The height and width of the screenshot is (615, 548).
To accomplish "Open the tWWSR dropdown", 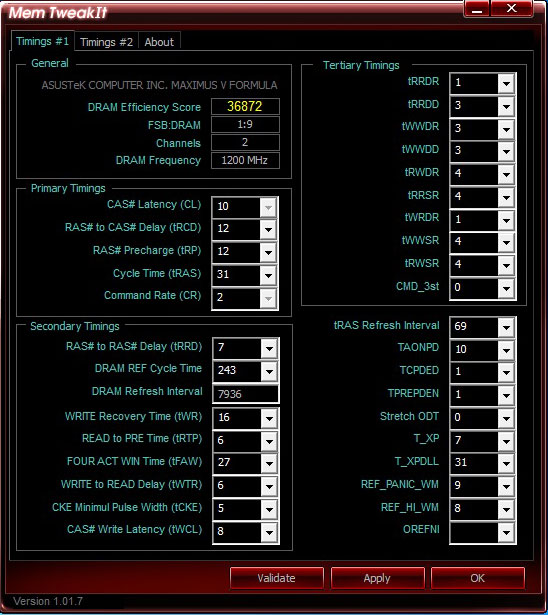I will pyautogui.click(x=506, y=242).
